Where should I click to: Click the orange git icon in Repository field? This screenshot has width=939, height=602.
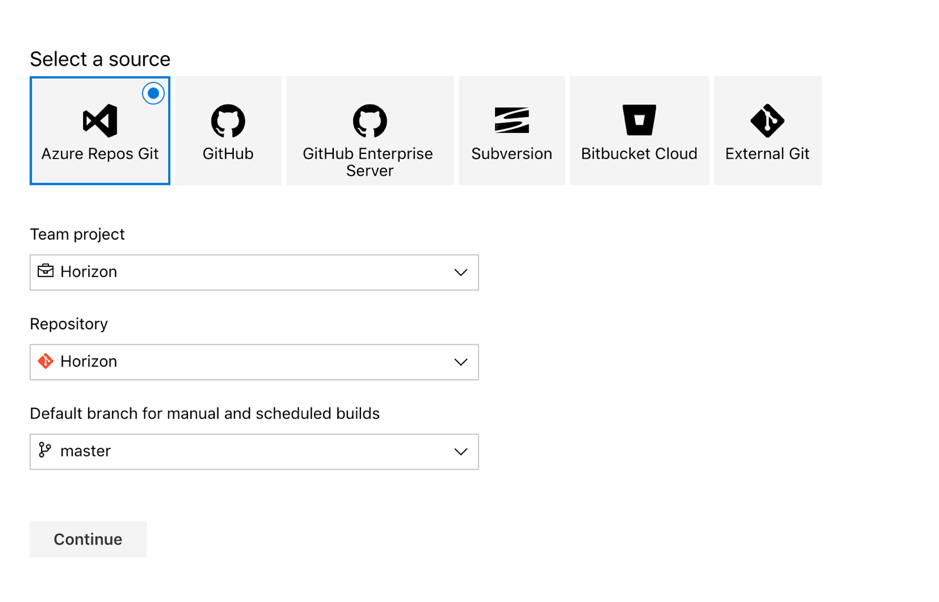[46, 361]
